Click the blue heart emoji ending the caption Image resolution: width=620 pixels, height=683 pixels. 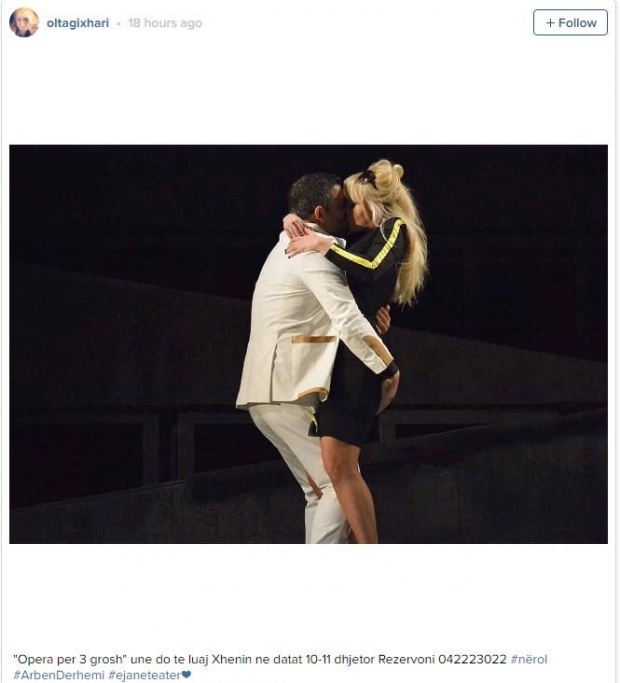pos(186,675)
